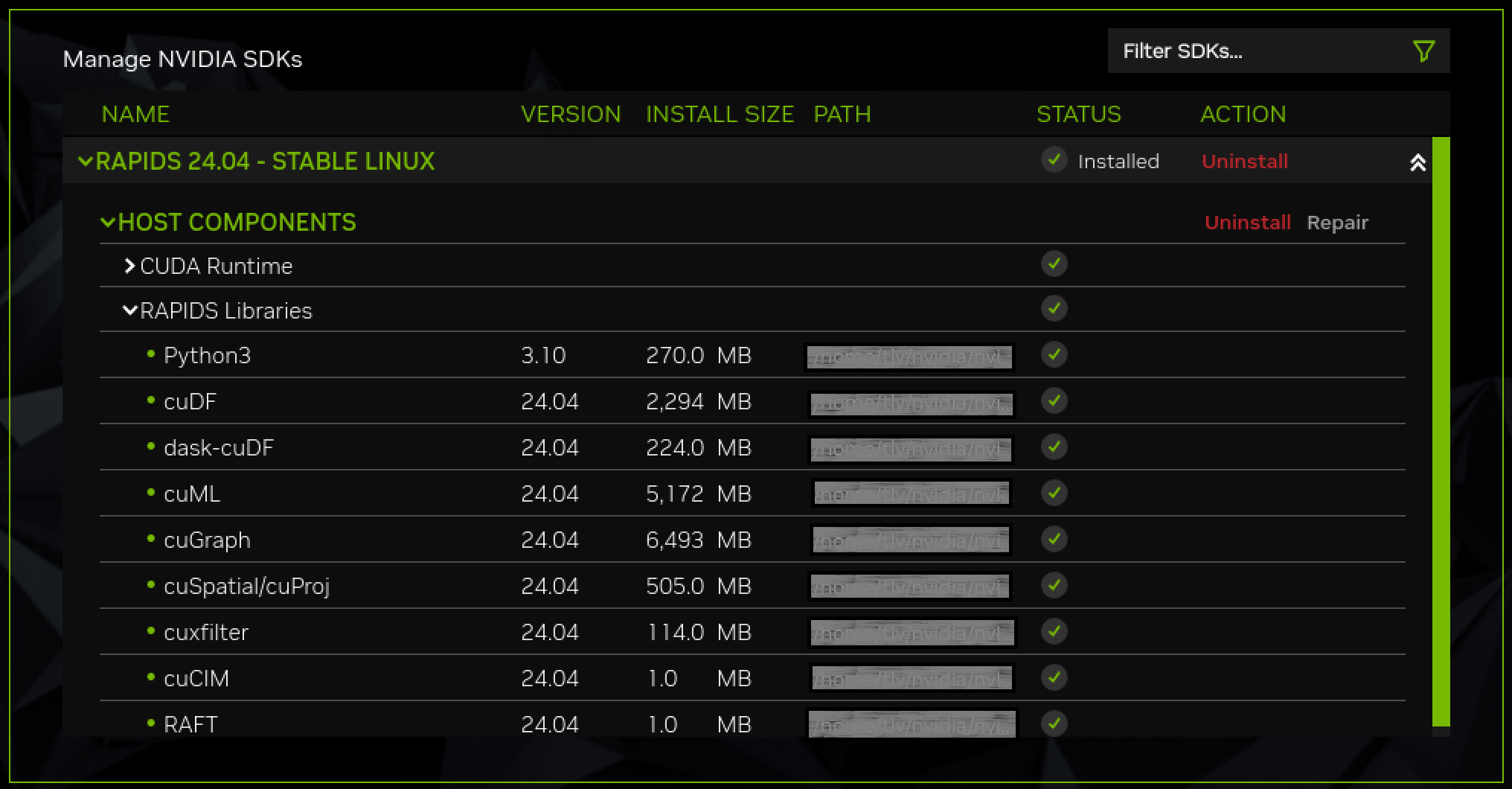Click the Installed status label
The image size is (1512, 789).
tap(1118, 162)
